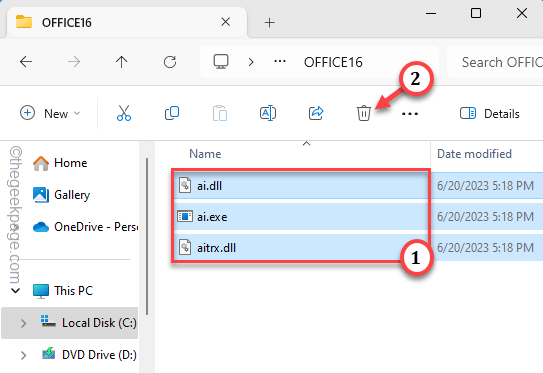Screen dimensions: 543x373
Task: Open the See more toolbar options
Action: (x=410, y=114)
